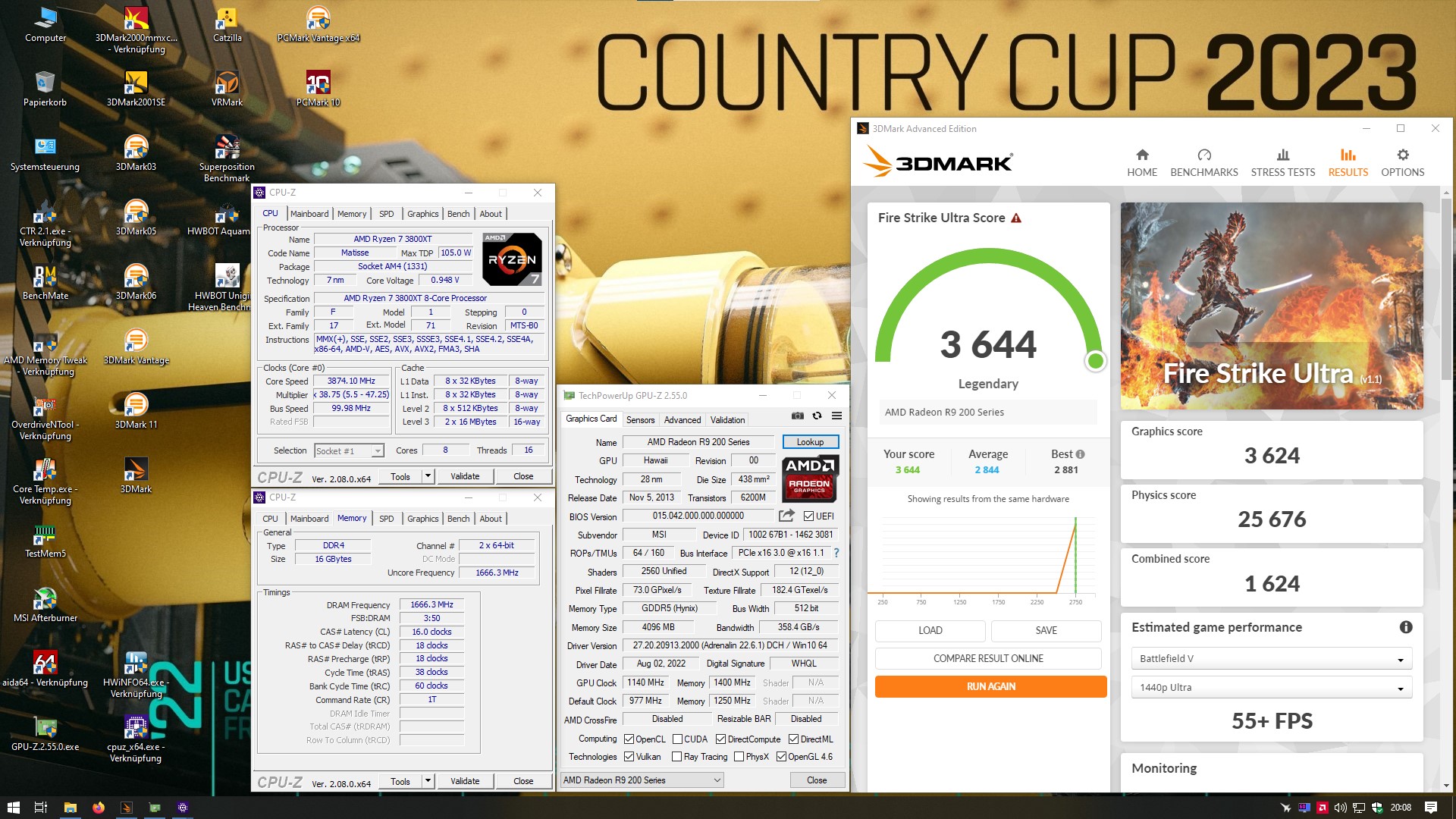Image resolution: width=1456 pixels, height=819 pixels.
Task: Click the Fire Strike Ultra warning triangle
Action: coord(1016,218)
